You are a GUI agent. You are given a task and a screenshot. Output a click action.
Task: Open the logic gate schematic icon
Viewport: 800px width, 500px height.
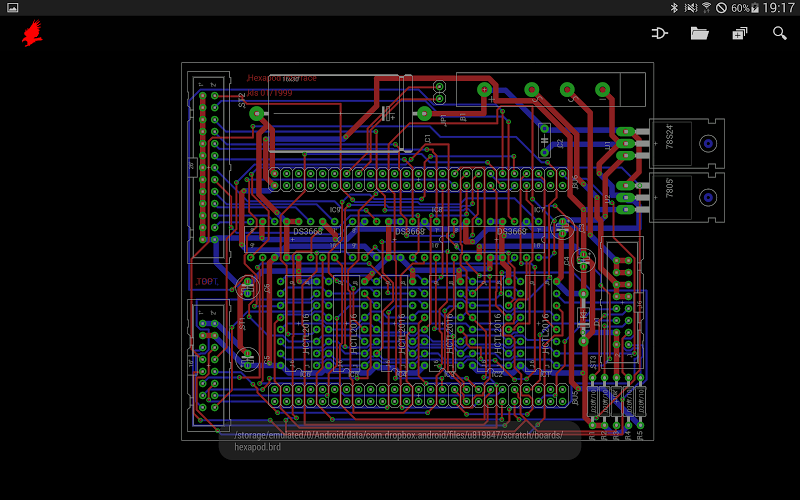tap(659, 34)
